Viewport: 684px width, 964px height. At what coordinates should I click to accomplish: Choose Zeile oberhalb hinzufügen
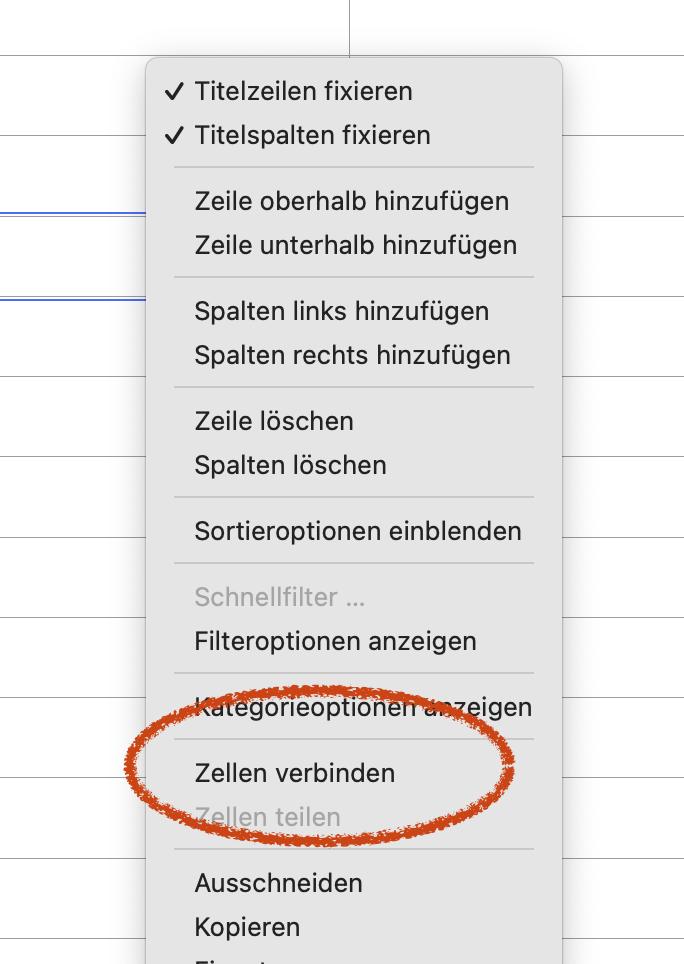pos(351,201)
